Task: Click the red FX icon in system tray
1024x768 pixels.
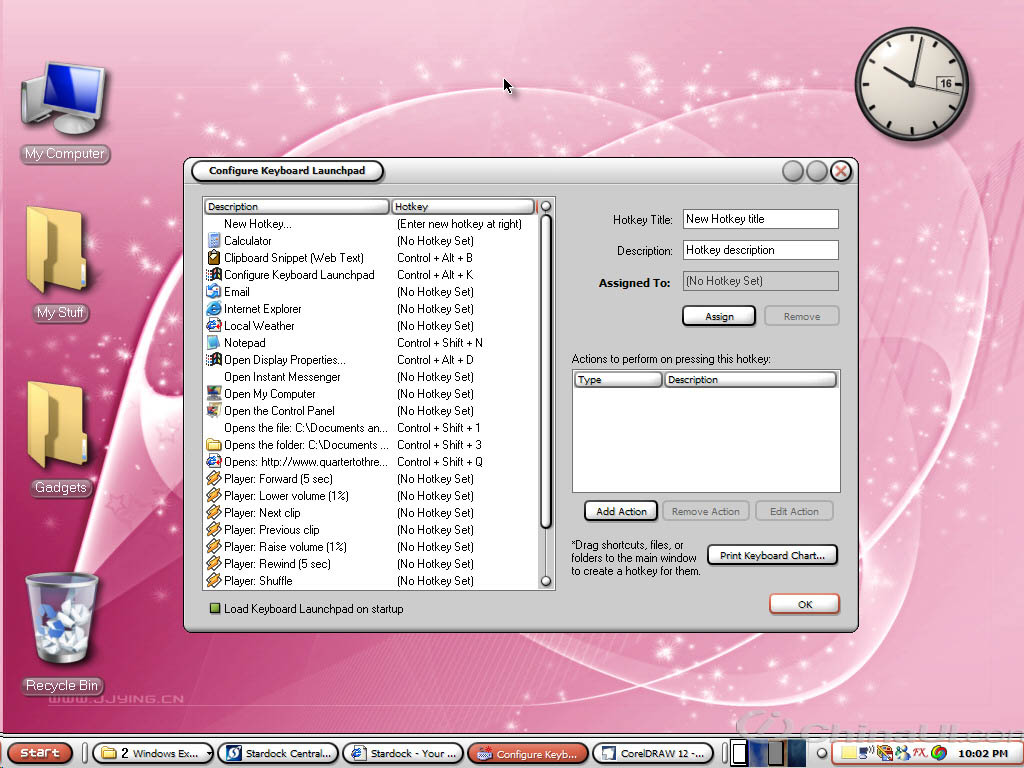Action: 920,753
